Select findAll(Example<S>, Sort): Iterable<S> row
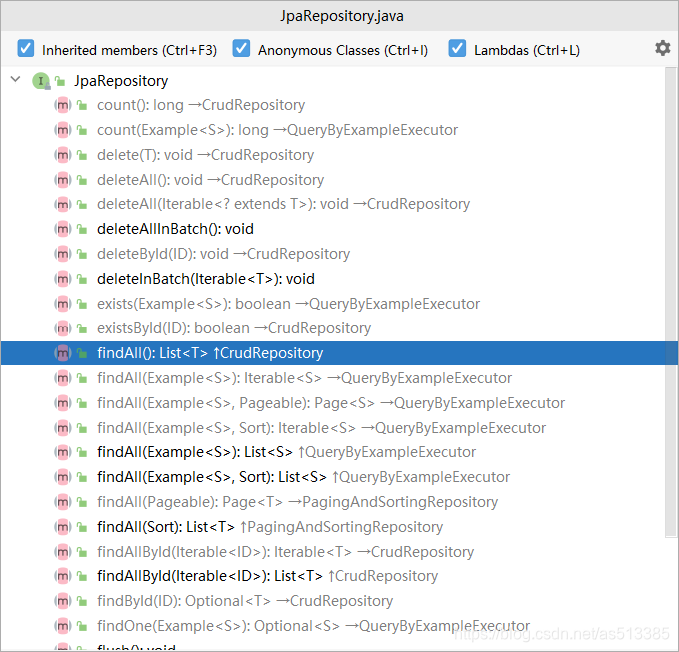 tap(333, 428)
